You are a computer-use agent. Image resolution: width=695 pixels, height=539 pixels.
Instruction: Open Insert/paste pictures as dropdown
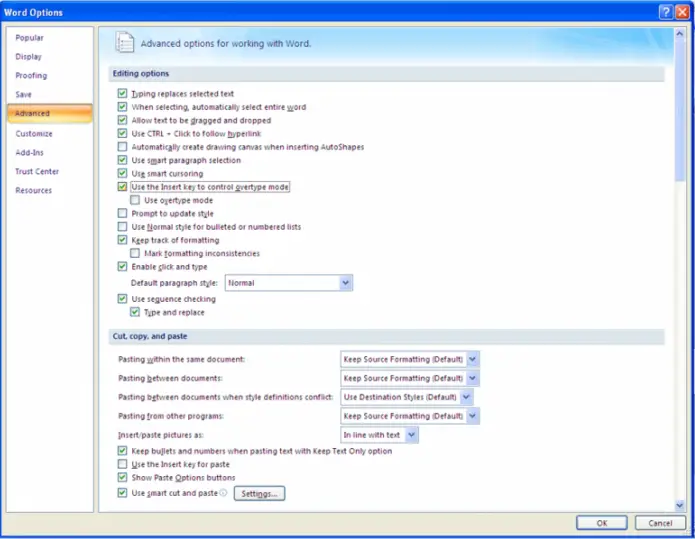point(379,435)
